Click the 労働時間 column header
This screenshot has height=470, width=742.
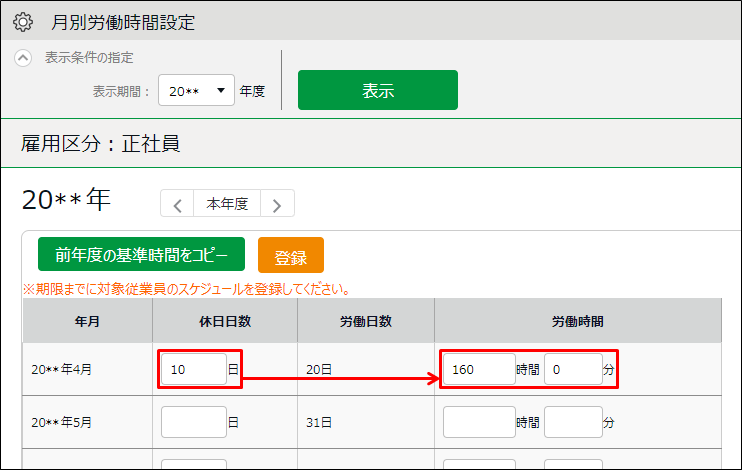pos(578,321)
